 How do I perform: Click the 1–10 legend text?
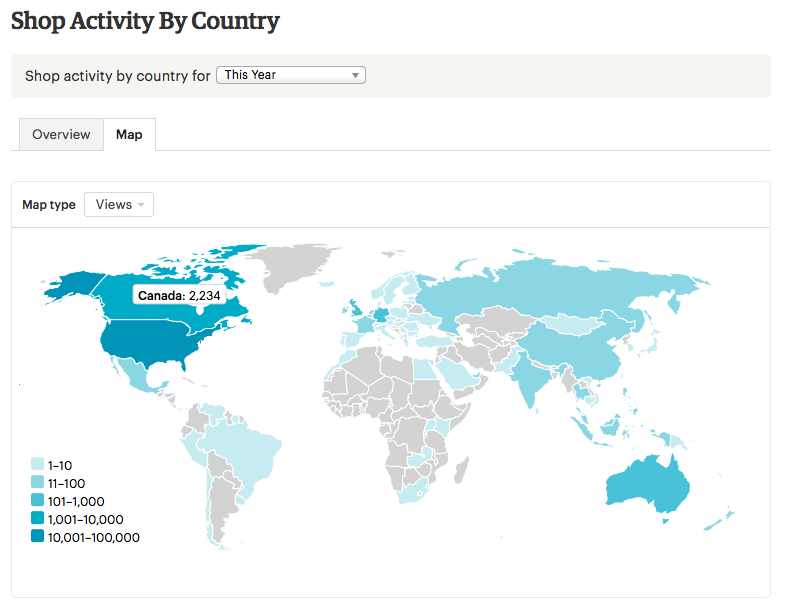[60, 465]
